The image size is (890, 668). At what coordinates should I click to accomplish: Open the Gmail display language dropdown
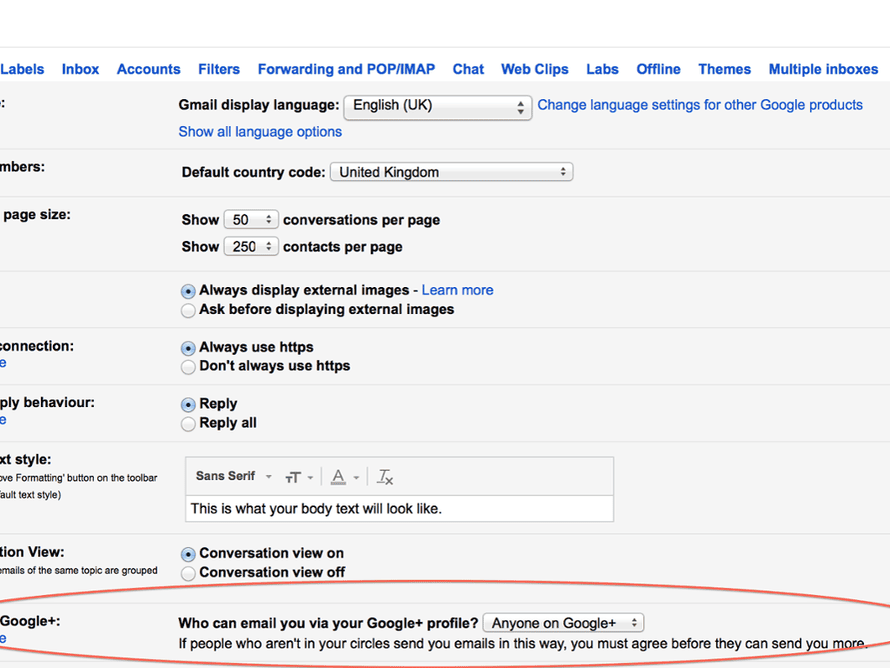[x=438, y=107]
